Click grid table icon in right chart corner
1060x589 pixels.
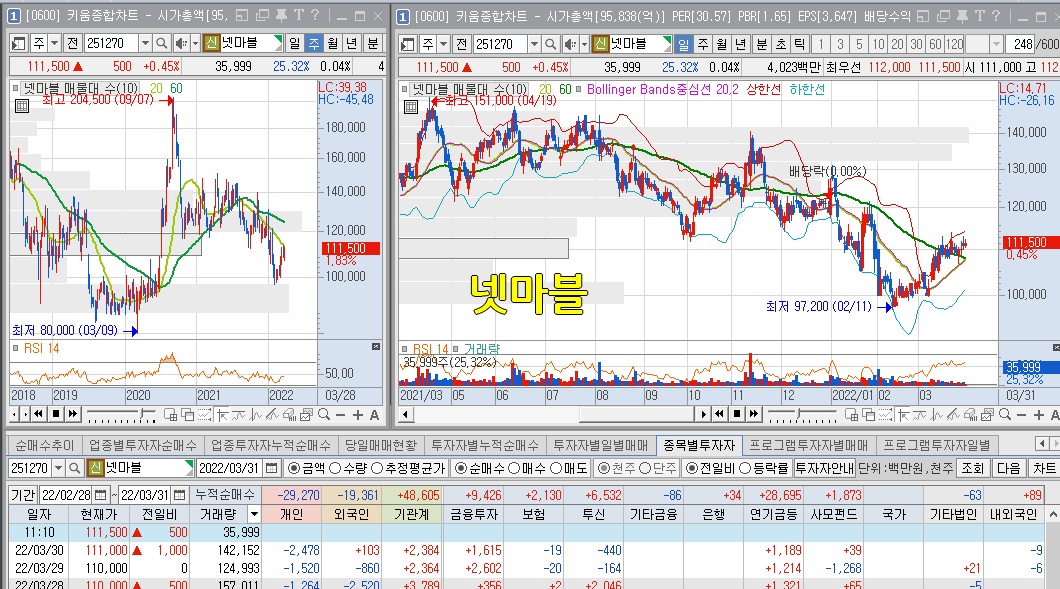pyautogui.click(x=410, y=107)
